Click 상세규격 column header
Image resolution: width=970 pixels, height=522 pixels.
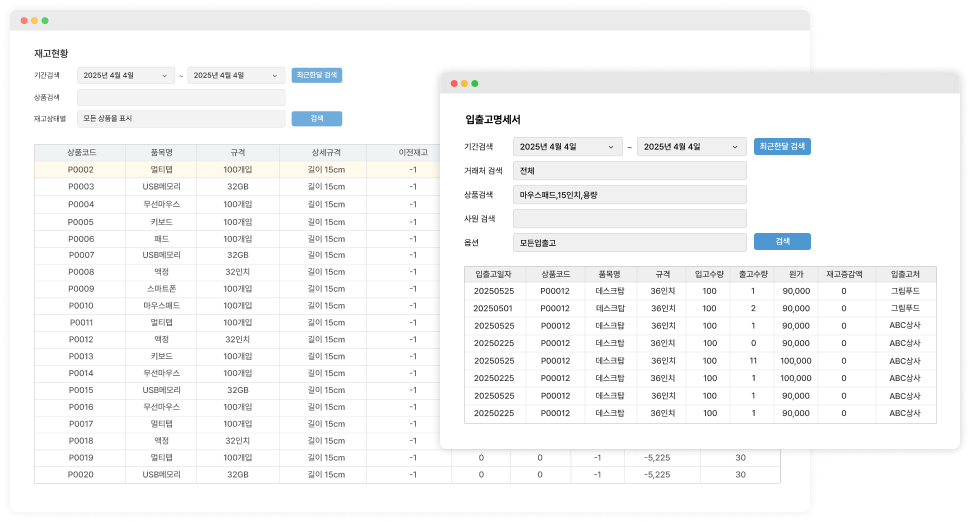pos(326,152)
